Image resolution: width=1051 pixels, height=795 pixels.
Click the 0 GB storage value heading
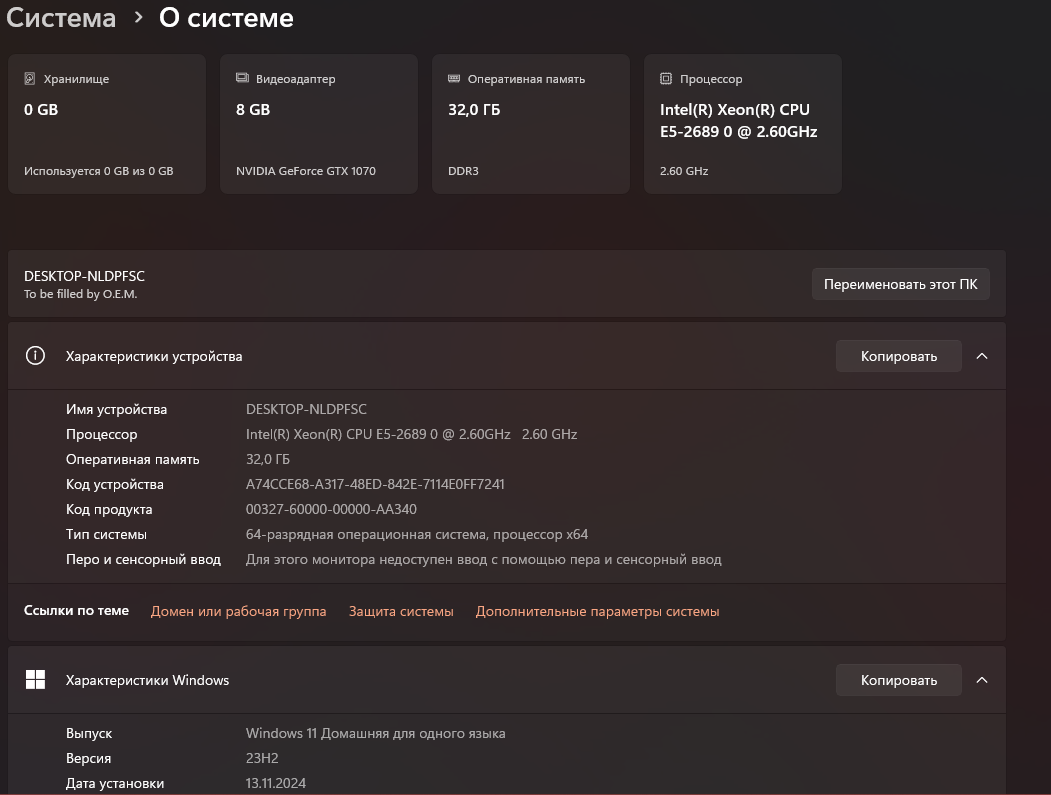pyautogui.click(x=41, y=109)
